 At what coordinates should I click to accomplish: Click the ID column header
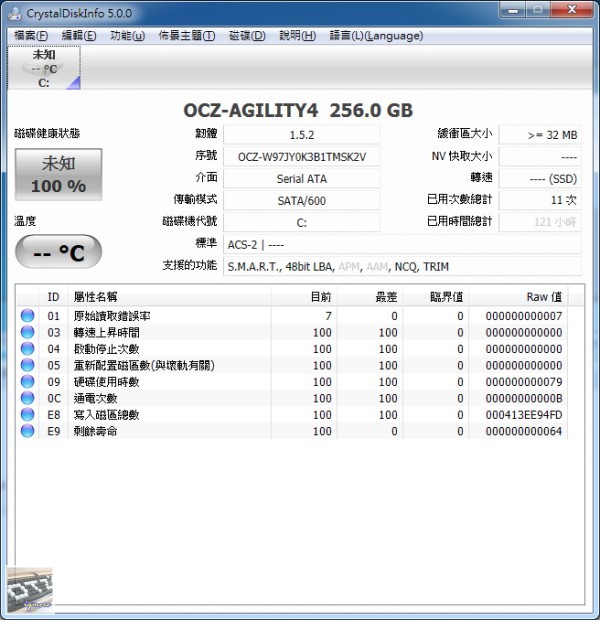53,297
